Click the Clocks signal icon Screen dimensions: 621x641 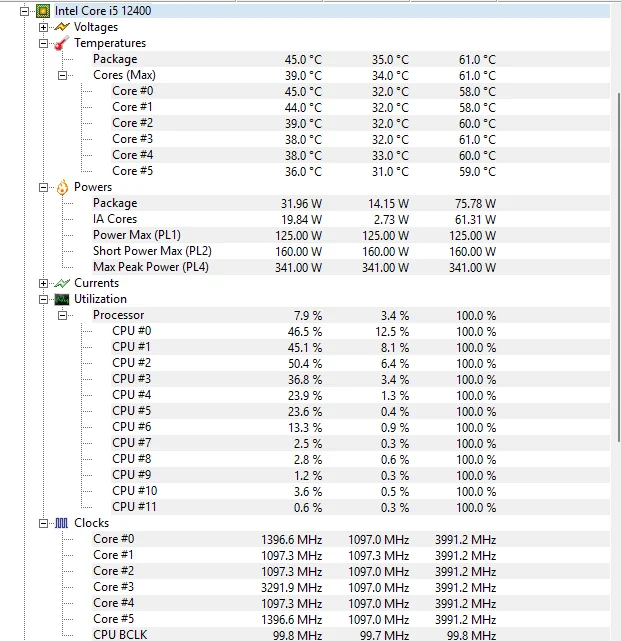click(x=62, y=523)
